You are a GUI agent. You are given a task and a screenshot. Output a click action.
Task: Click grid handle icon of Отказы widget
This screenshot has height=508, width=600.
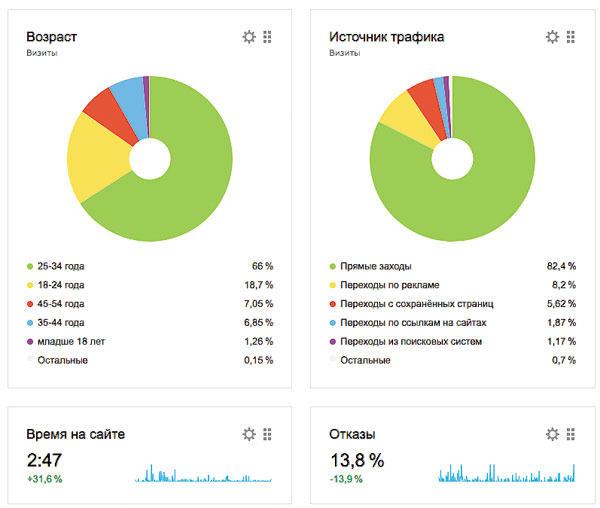(571, 434)
